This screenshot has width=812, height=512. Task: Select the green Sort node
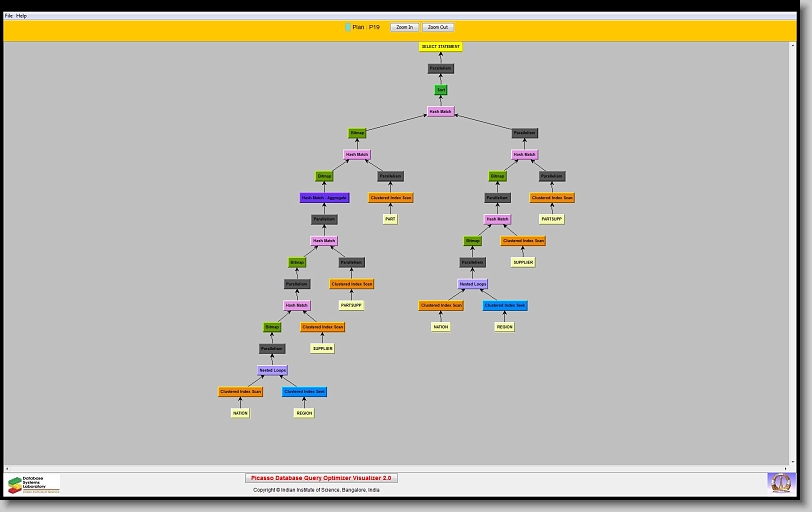click(x=441, y=90)
